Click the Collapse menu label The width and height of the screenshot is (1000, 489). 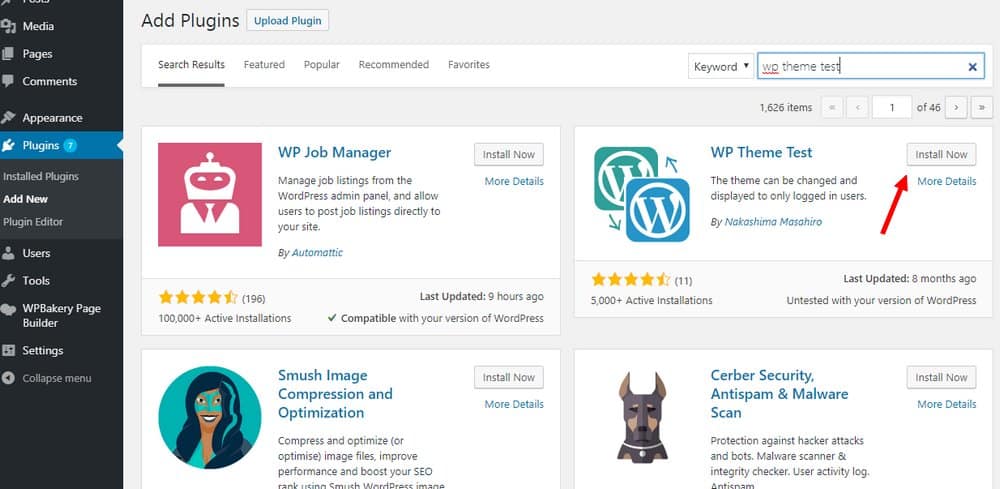[x=57, y=378]
